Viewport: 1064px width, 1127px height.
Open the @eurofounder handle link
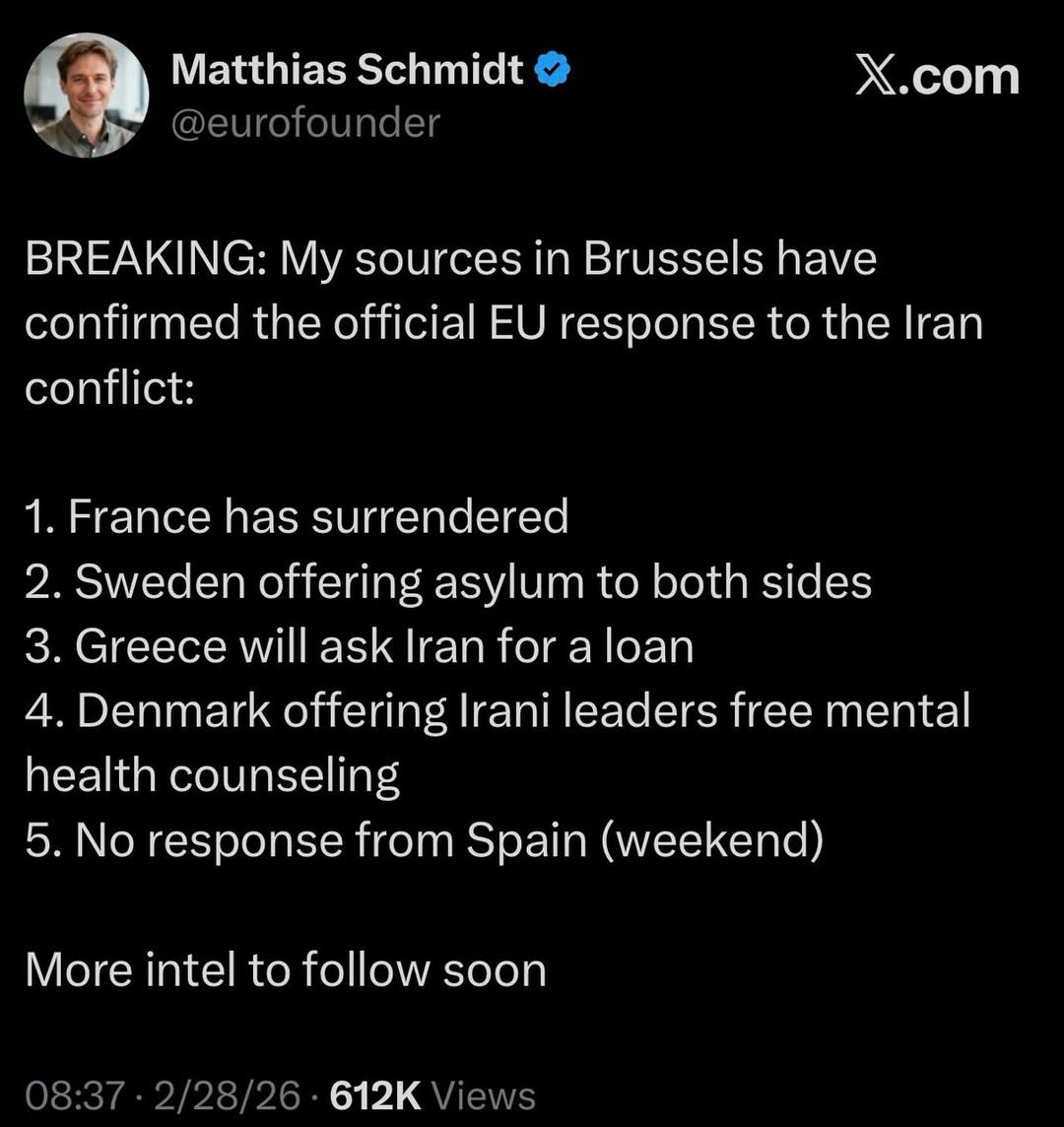pyautogui.click(x=305, y=123)
